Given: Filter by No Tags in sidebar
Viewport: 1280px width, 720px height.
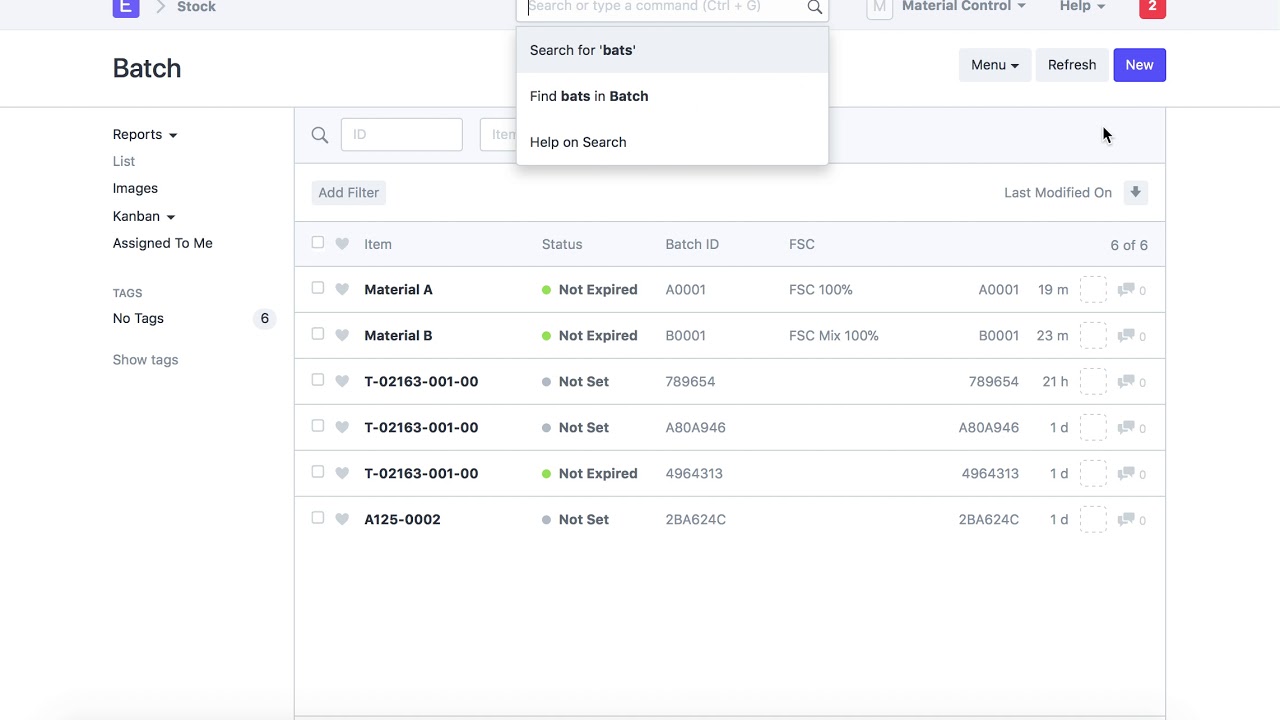Looking at the screenshot, I should [x=138, y=319].
